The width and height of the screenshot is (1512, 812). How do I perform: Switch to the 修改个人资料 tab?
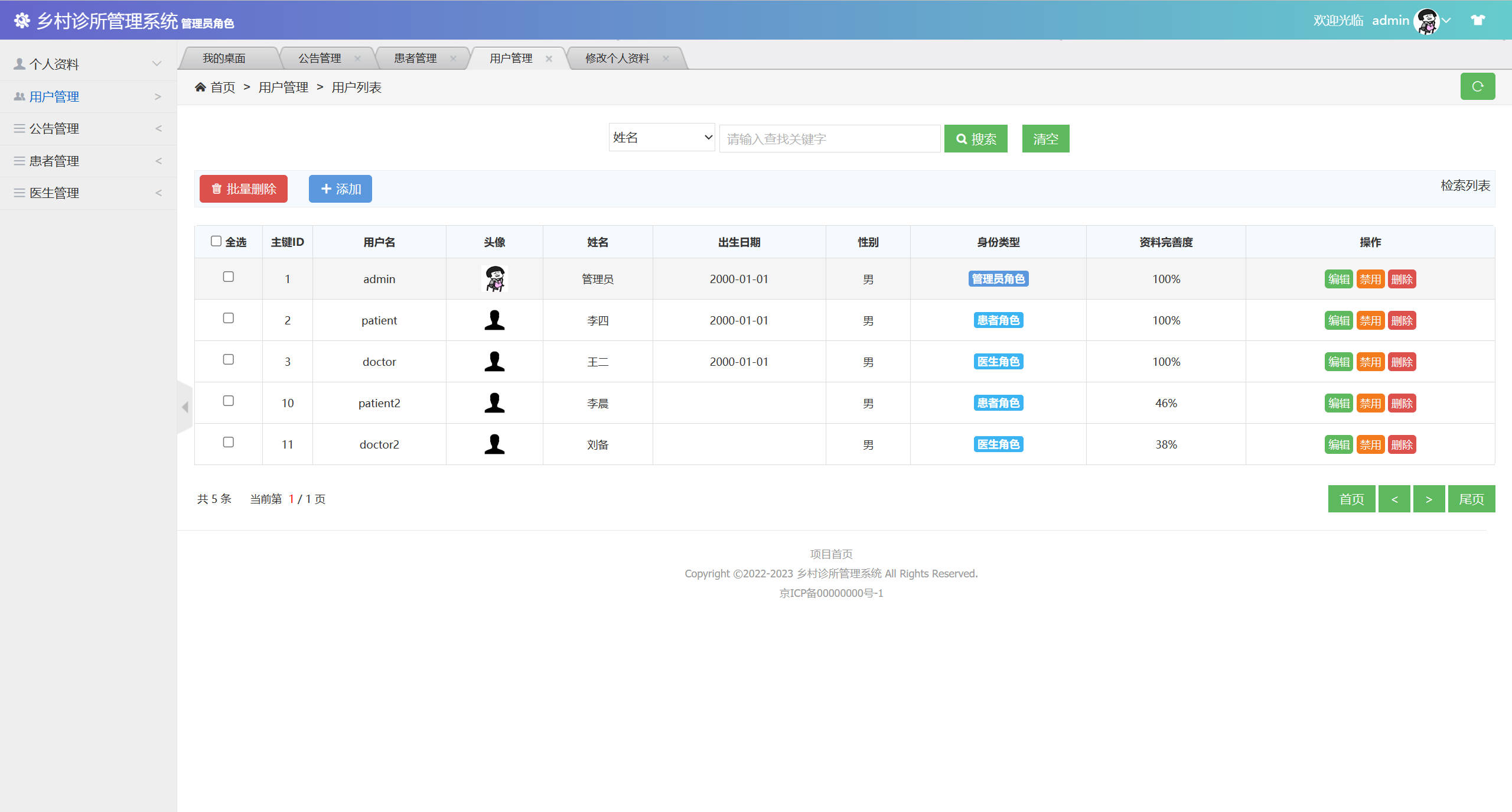pyautogui.click(x=617, y=58)
